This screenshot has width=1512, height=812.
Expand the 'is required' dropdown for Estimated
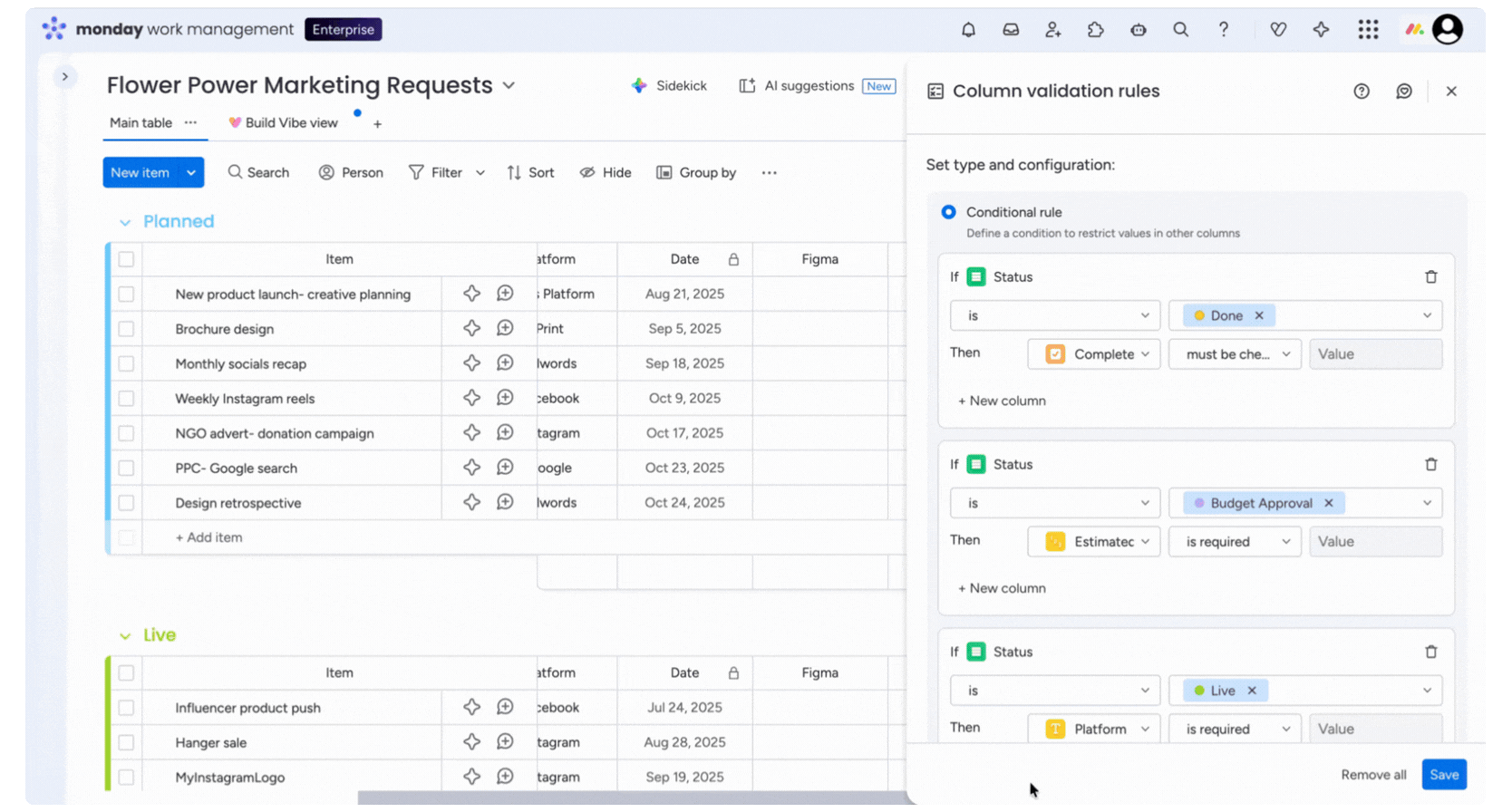pos(1235,542)
